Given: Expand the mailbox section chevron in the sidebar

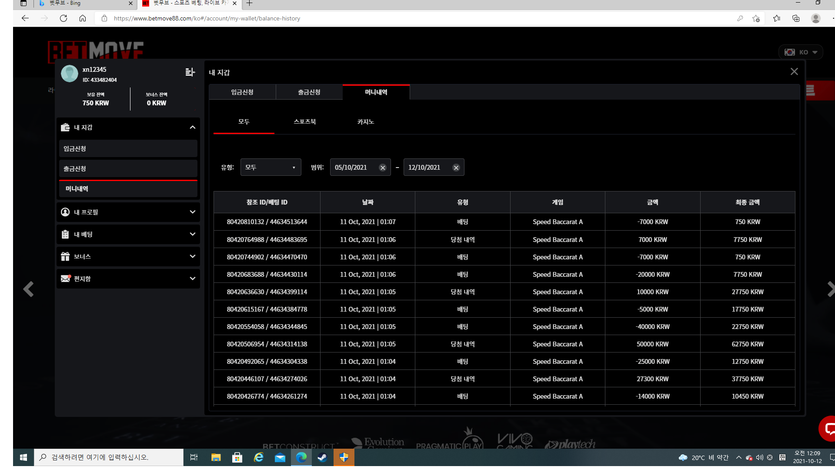Looking at the screenshot, I should (x=192, y=278).
